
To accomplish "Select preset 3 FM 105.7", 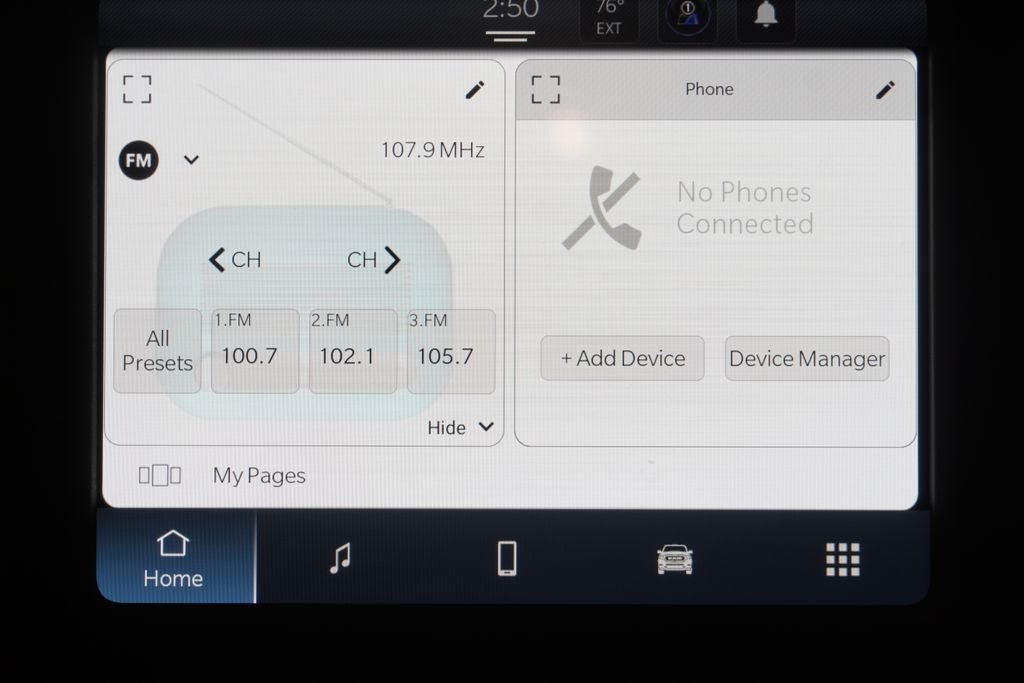I will (451, 351).
